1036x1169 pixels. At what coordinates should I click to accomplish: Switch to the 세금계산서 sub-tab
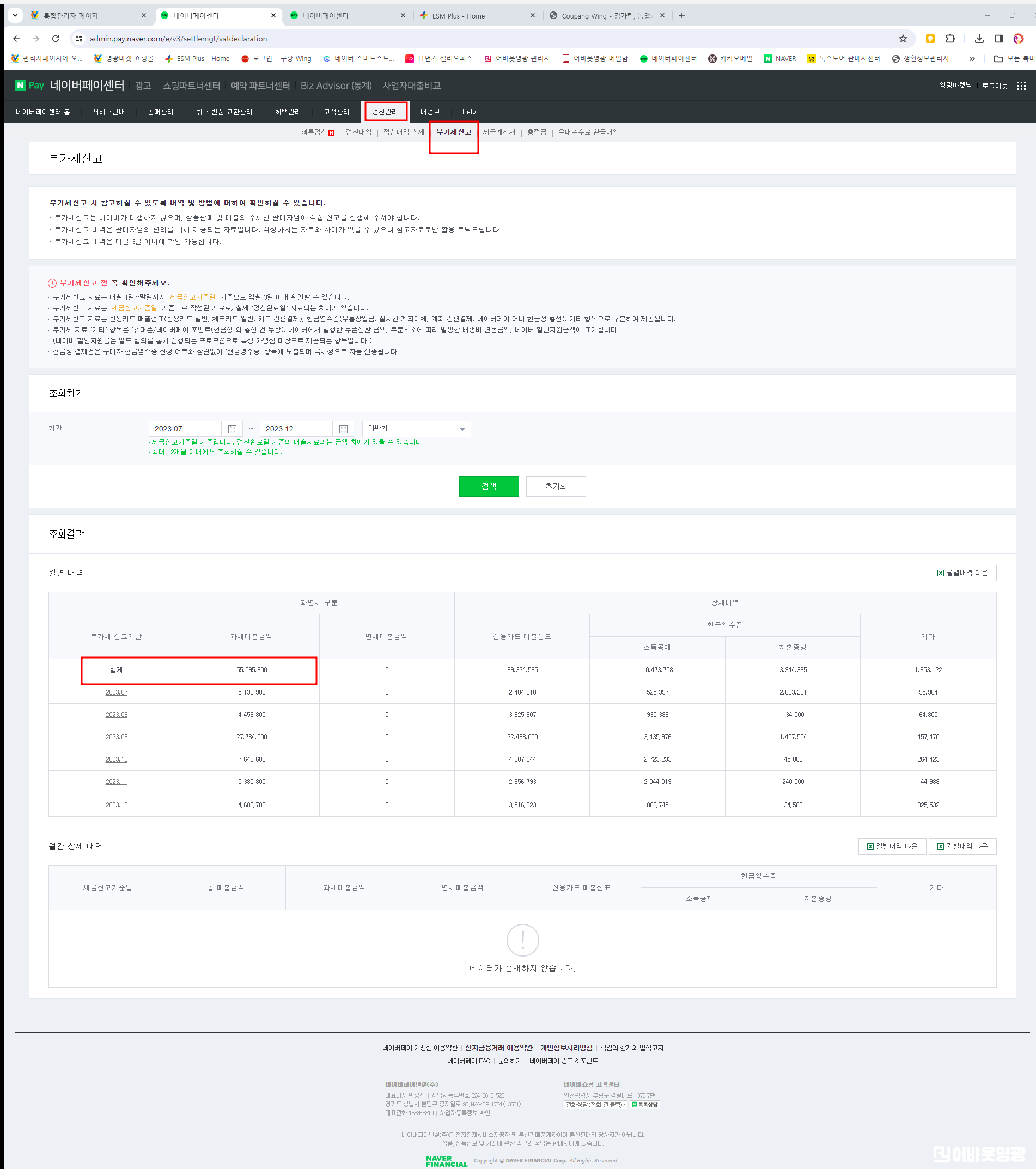click(498, 132)
